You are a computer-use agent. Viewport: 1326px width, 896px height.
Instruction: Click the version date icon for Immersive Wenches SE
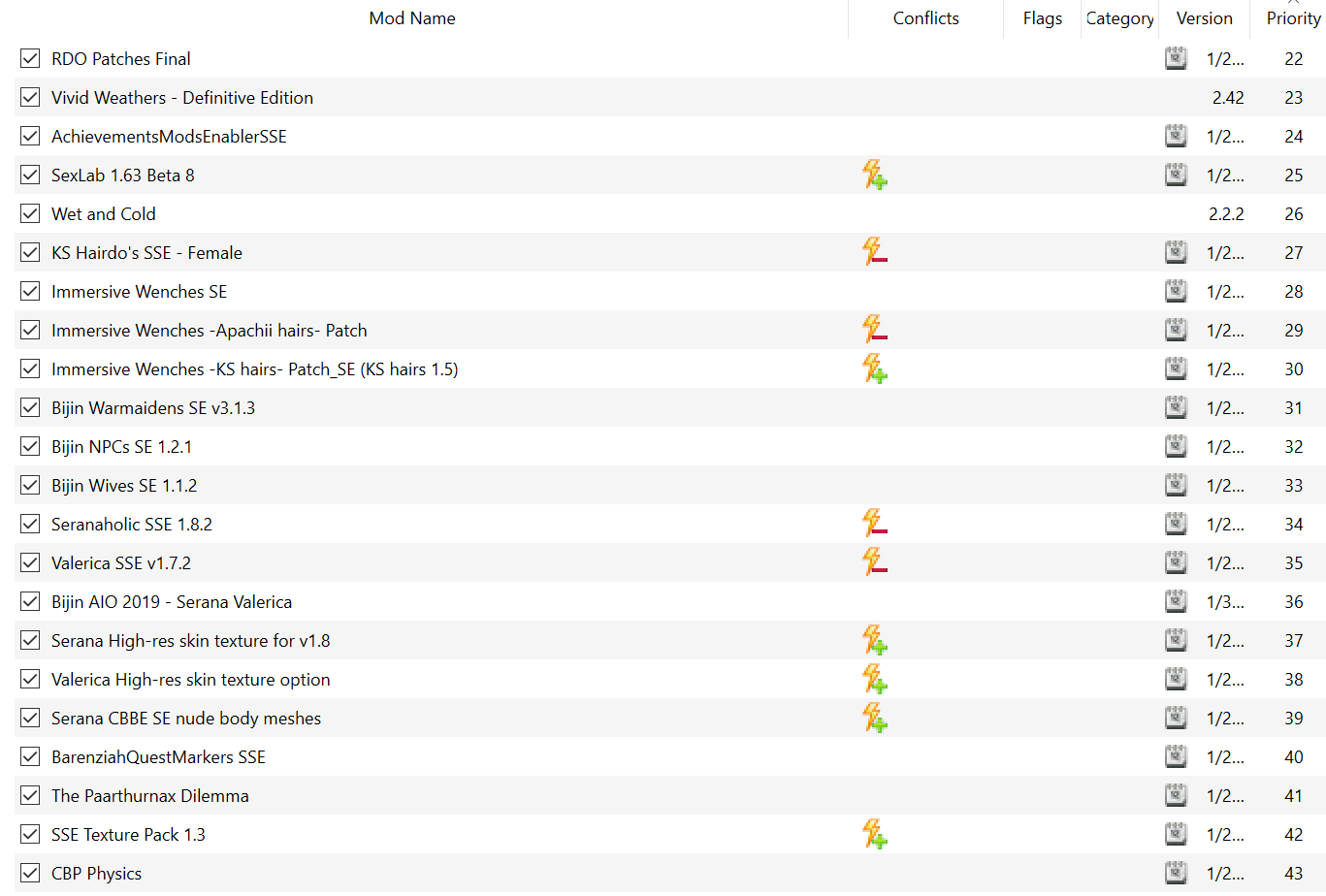[1176, 291]
